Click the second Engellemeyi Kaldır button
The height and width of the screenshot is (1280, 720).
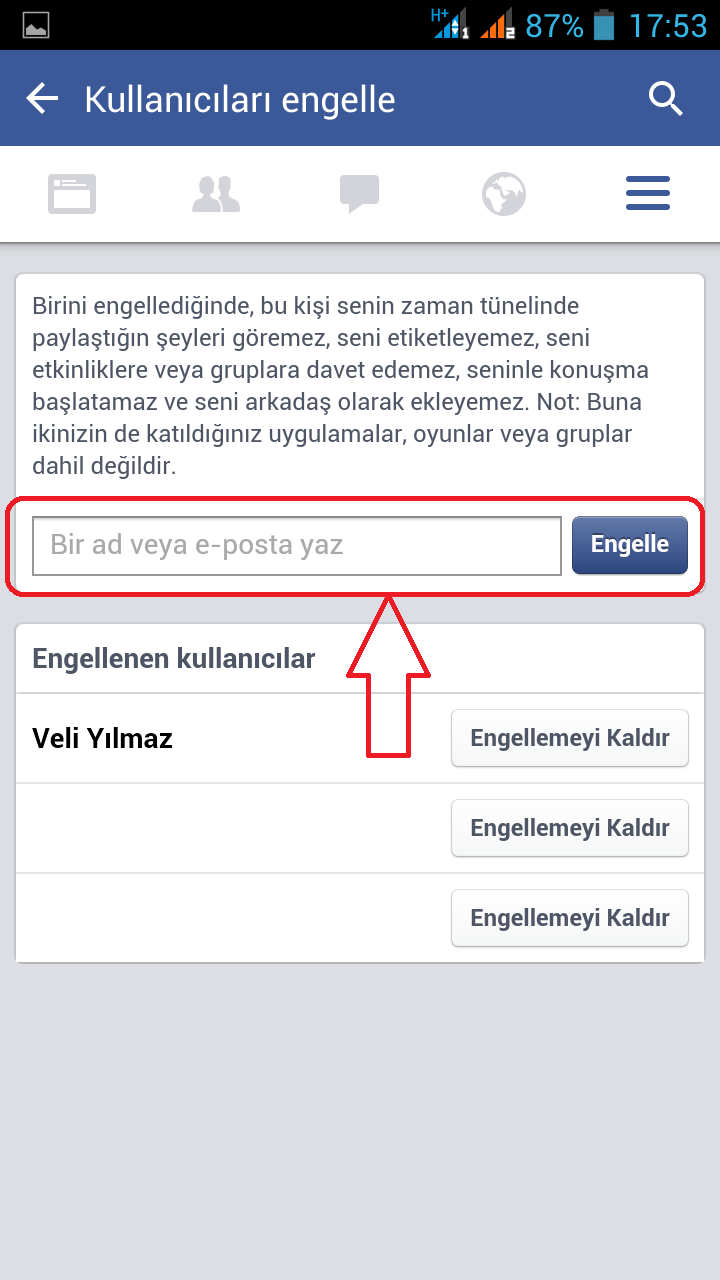(x=570, y=828)
